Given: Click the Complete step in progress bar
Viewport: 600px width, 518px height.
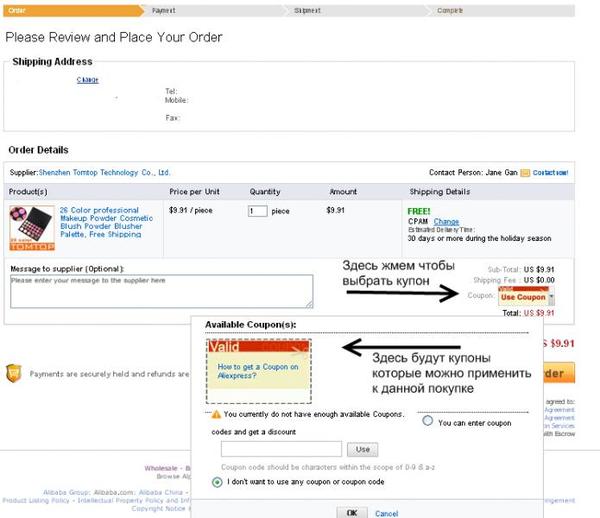Looking at the screenshot, I should 451,9.
